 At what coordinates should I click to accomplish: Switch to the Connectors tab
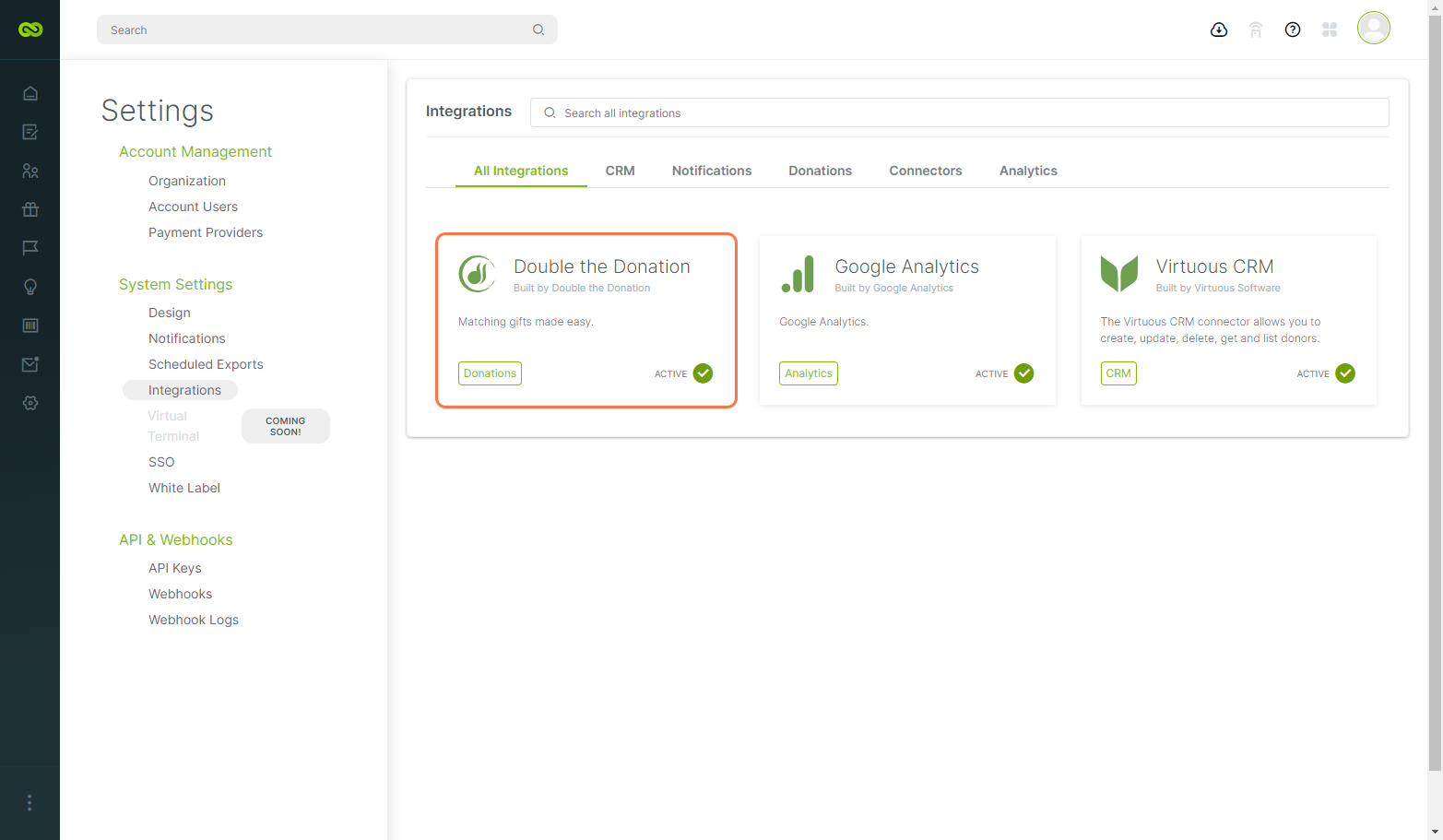click(x=926, y=171)
